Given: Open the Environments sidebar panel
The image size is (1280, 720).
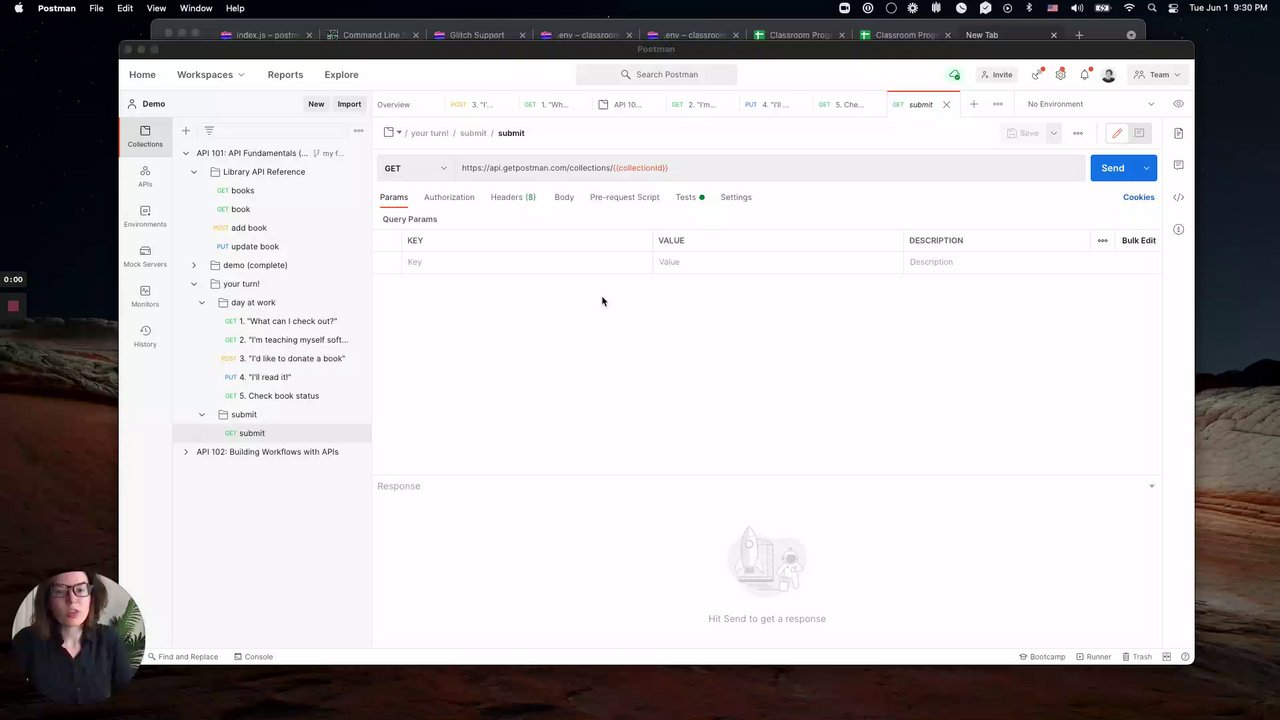Looking at the screenshot, I should [x=145, y=216].
